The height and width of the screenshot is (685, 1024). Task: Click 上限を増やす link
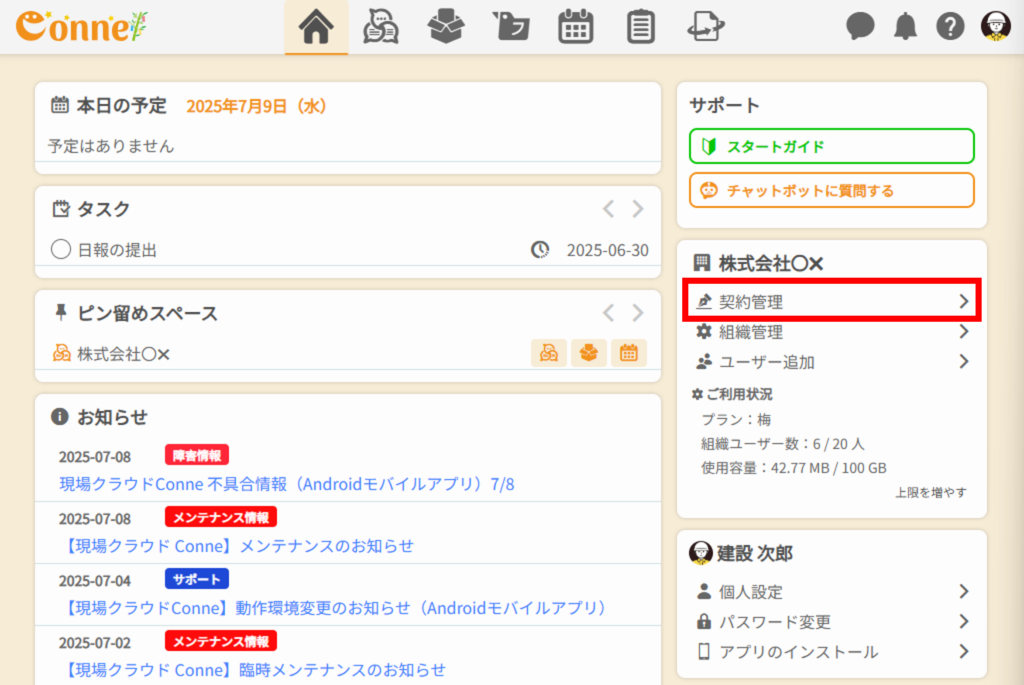pyautogui.click(x=930, y=492)
